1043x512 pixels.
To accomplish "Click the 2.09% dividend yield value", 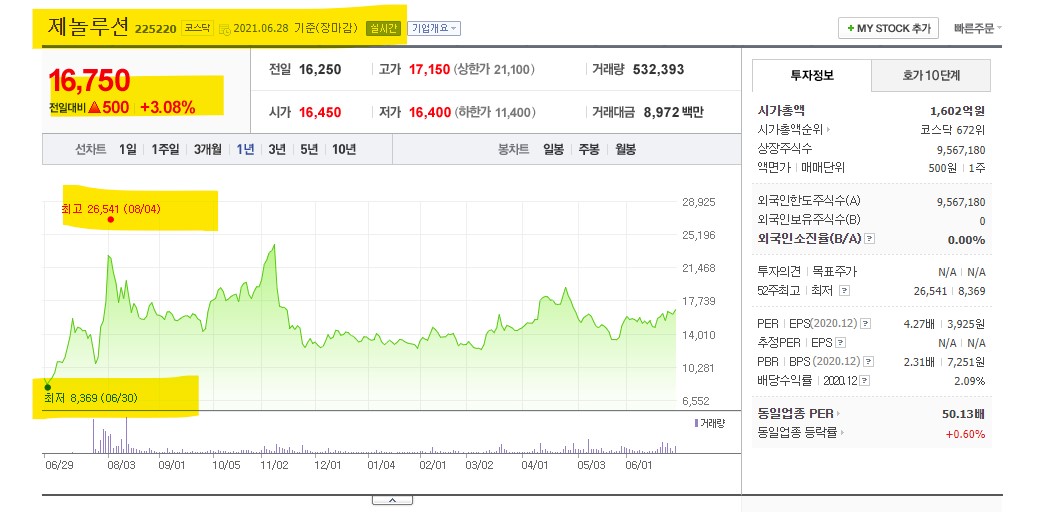I will [970, 381].
